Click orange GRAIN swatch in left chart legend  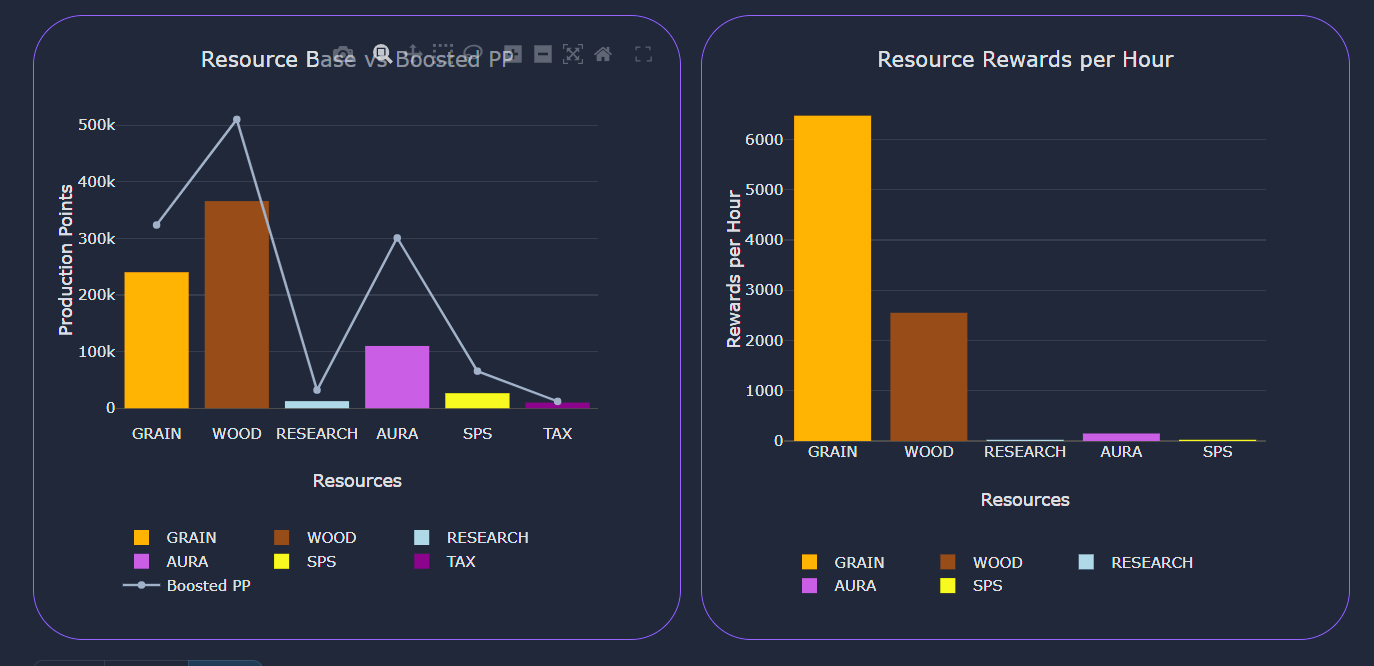click(142, 538)
